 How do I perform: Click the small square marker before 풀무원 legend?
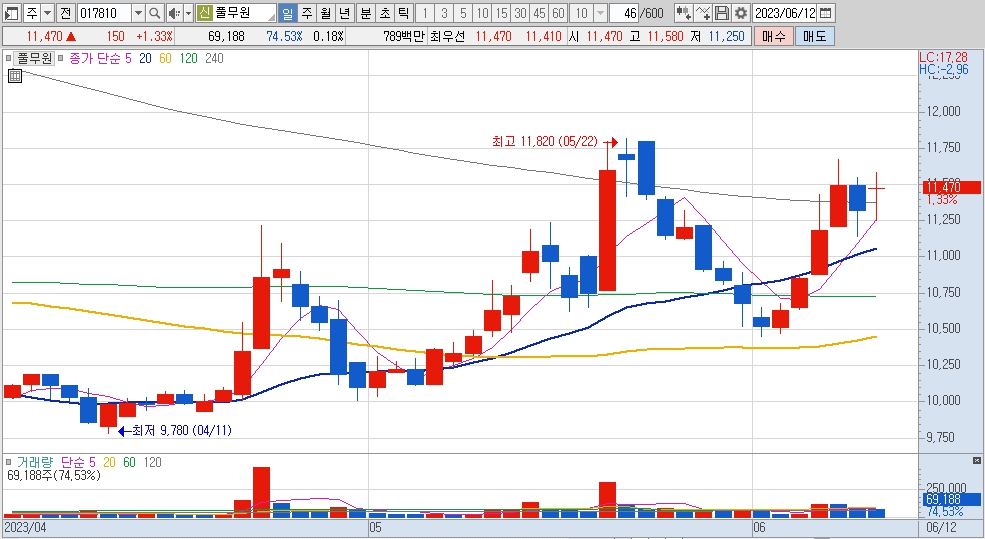pos(8,58)
